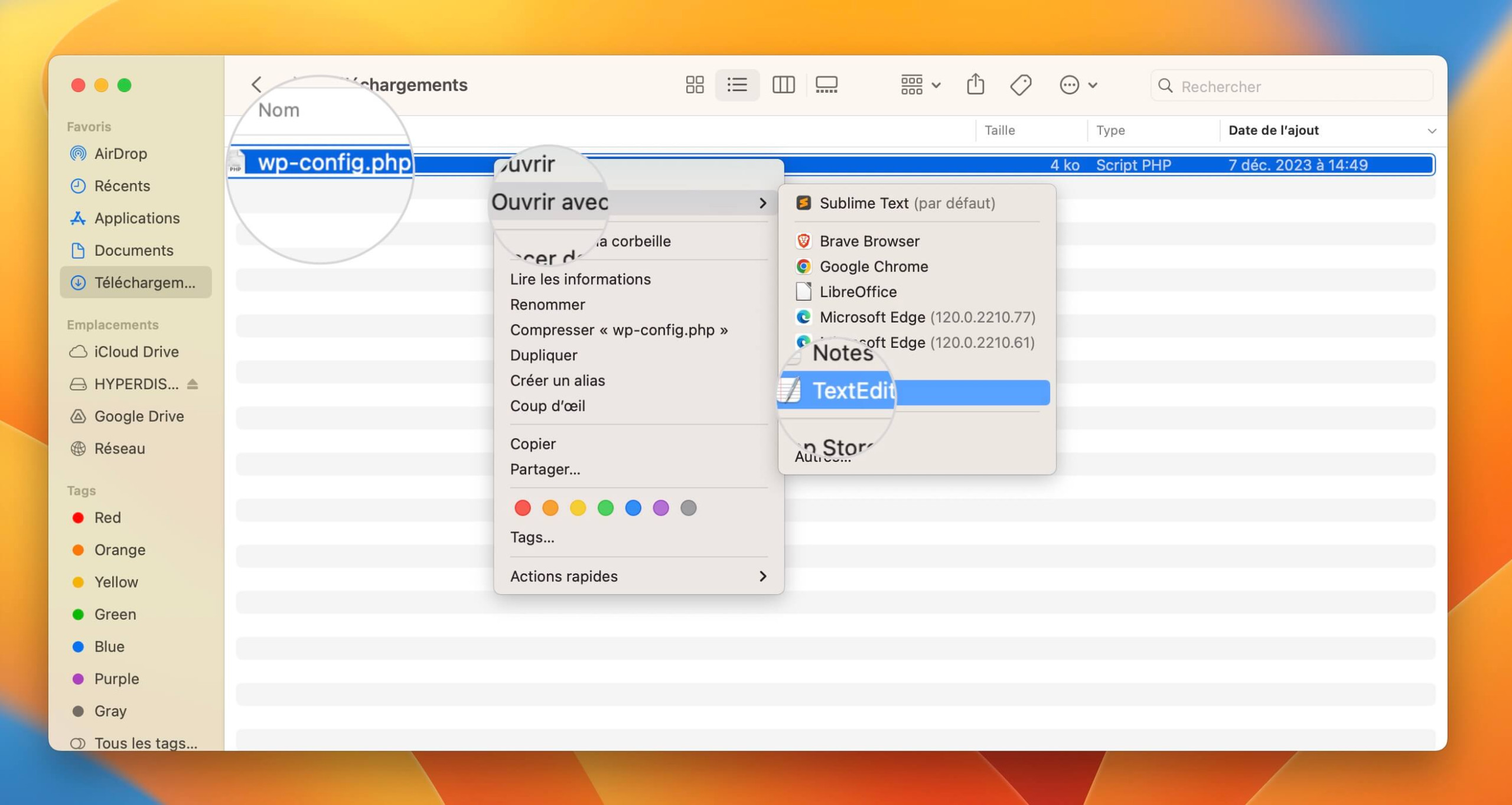1512x805 pixels.
Task: Apply the green color tag swatch
Action: [x=605, y=508]
